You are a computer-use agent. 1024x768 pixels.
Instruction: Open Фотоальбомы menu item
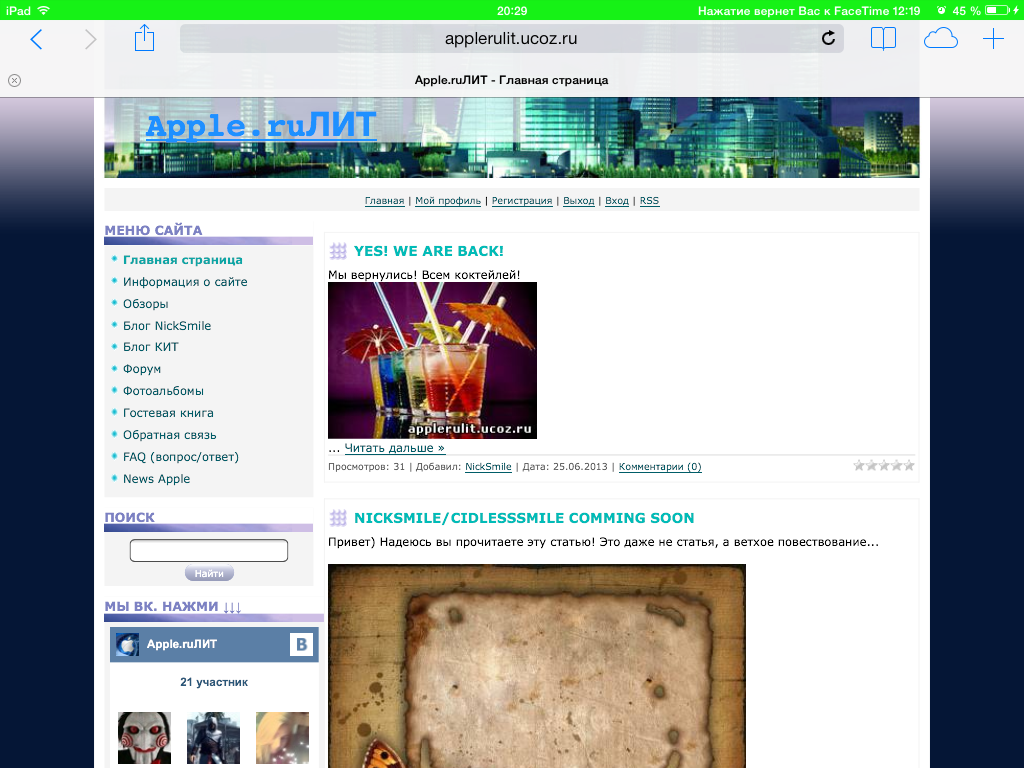click(163, 391)
